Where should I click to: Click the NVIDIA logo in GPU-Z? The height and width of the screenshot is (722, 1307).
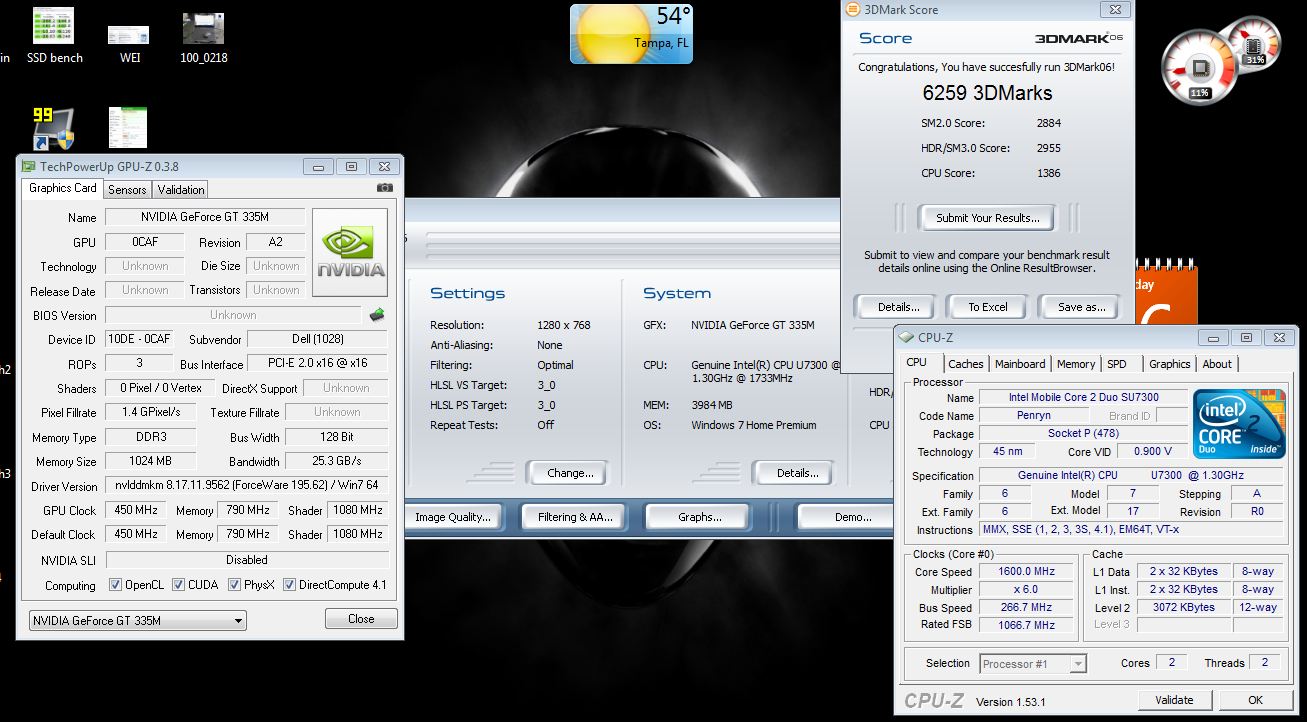(x=350, y=252)
